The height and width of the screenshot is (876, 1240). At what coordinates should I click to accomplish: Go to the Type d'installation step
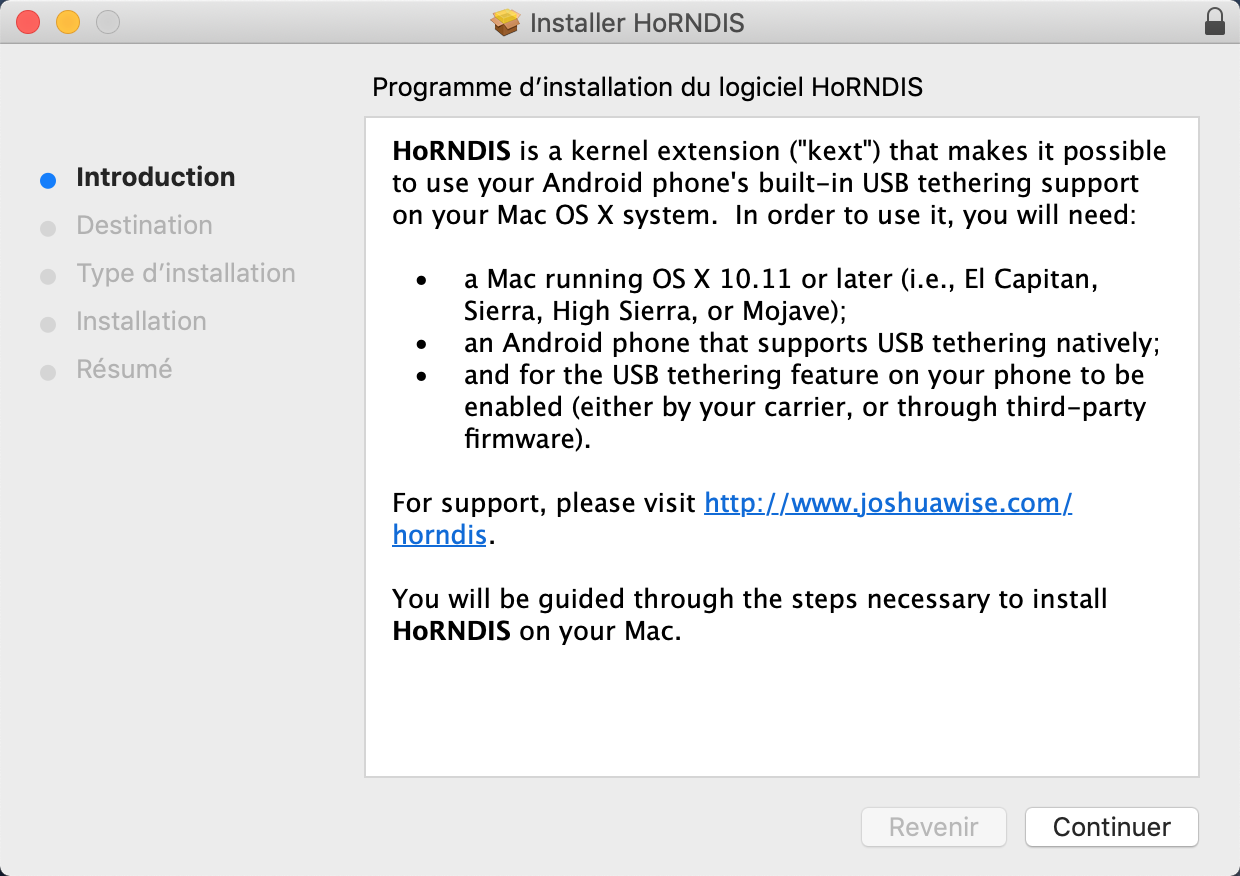pos(186,274)
